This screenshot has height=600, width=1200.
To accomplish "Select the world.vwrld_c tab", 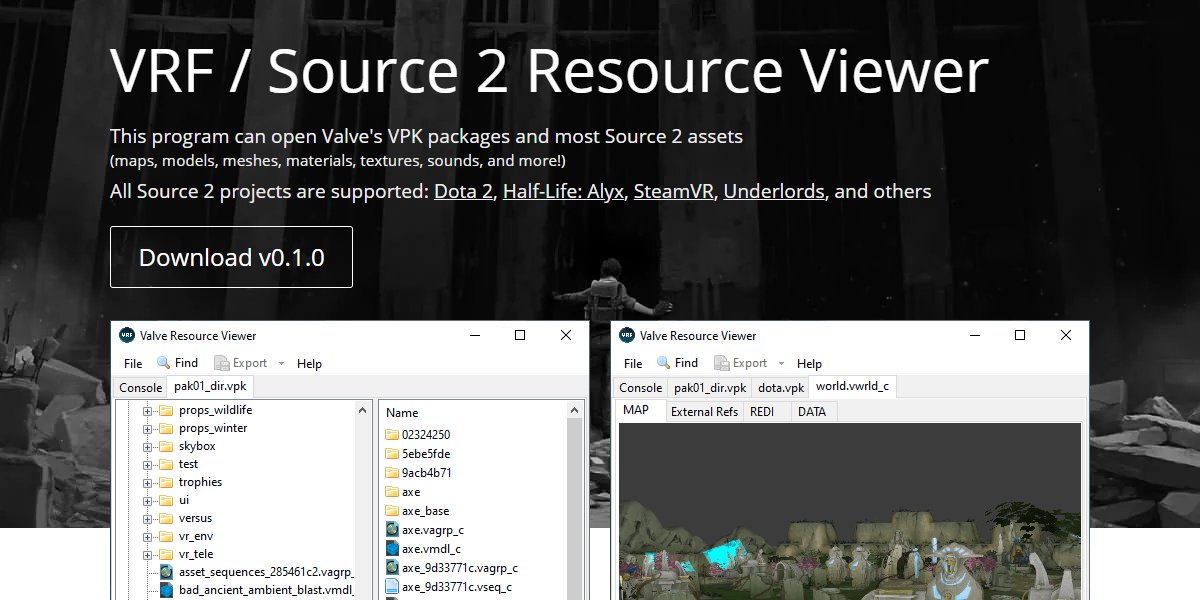I will coord(852,386).
